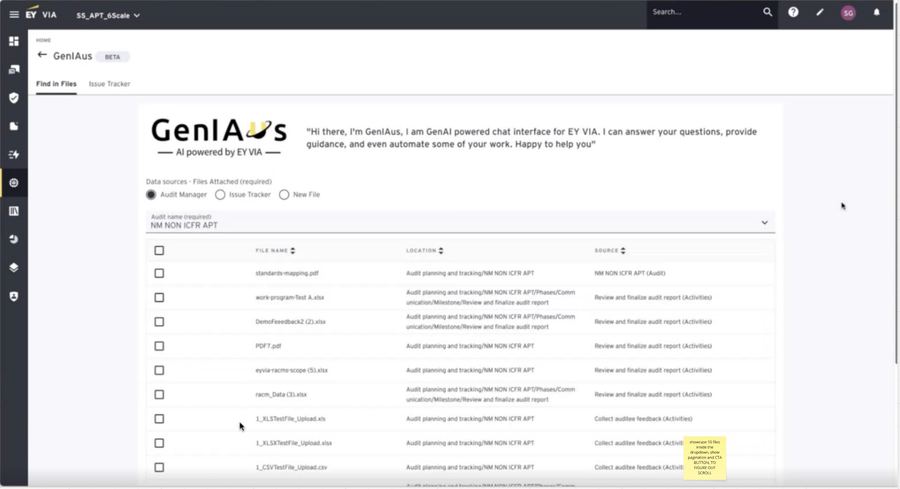
Task: Click the HOME breadcrumb link
Action: click(x=43, y=40)
